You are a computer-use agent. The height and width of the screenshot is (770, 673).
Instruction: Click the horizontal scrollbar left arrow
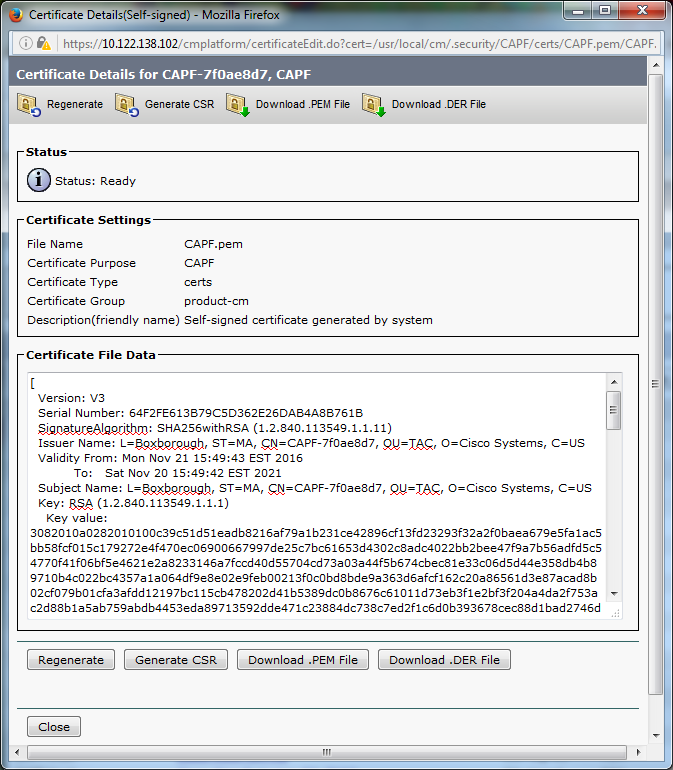(17, 752)
